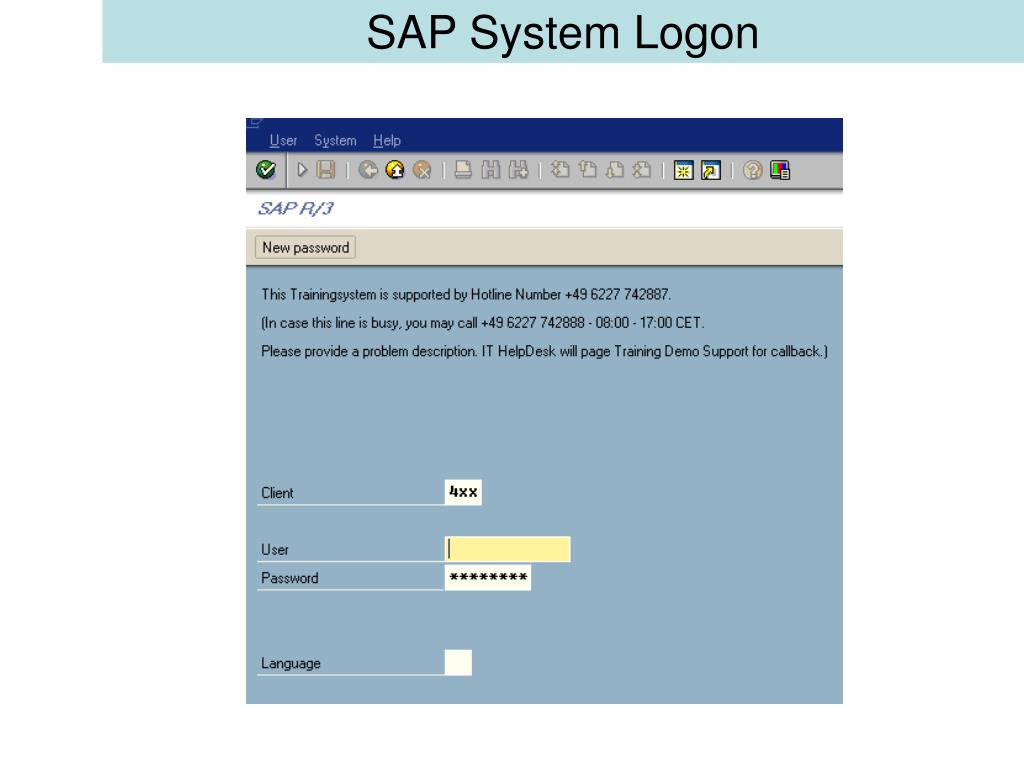Click the Last Page icon

coord(643,170)
